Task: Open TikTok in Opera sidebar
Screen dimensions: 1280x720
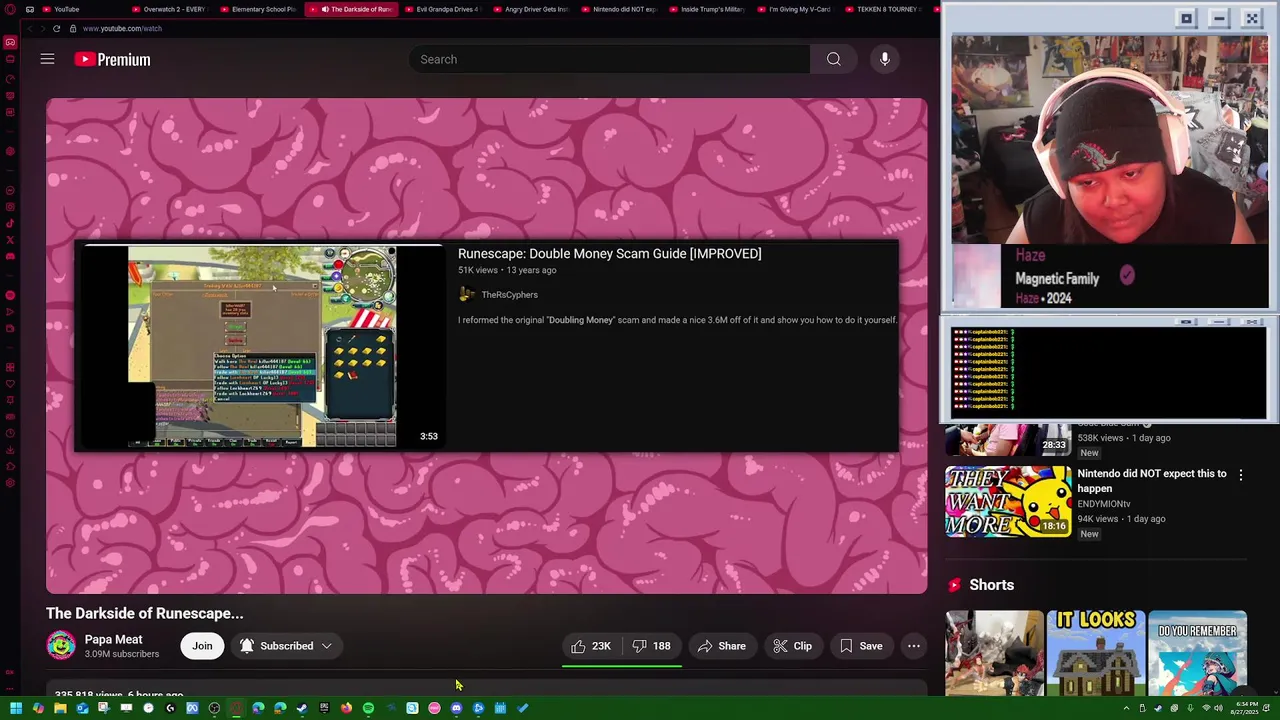Action: [10, 223]
